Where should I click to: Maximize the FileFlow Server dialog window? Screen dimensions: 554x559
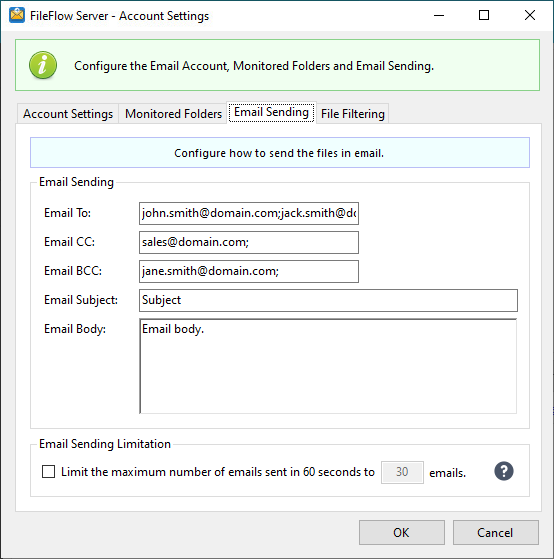click(484, 15)
